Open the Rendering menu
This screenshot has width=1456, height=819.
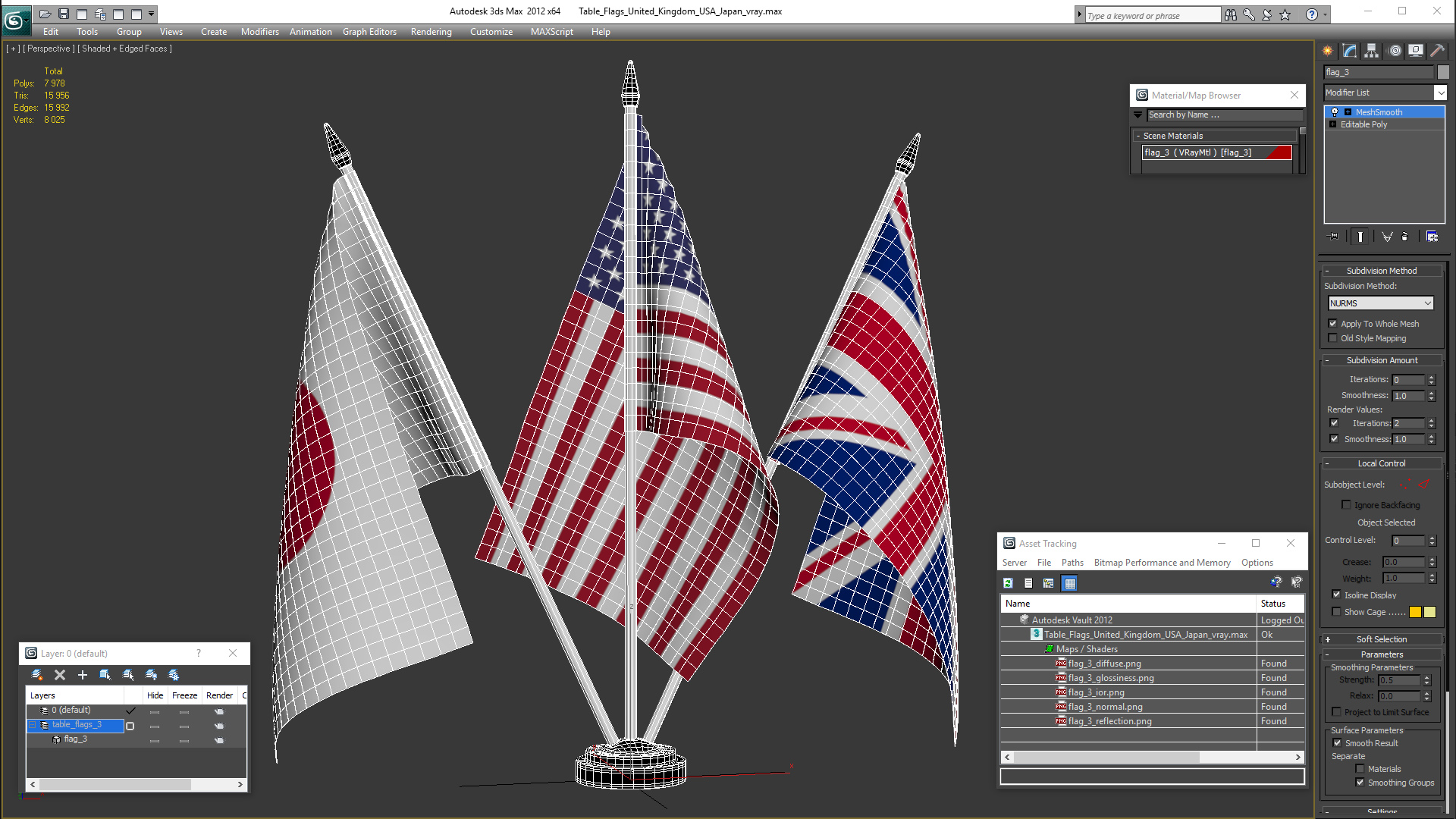coord(431,32)
